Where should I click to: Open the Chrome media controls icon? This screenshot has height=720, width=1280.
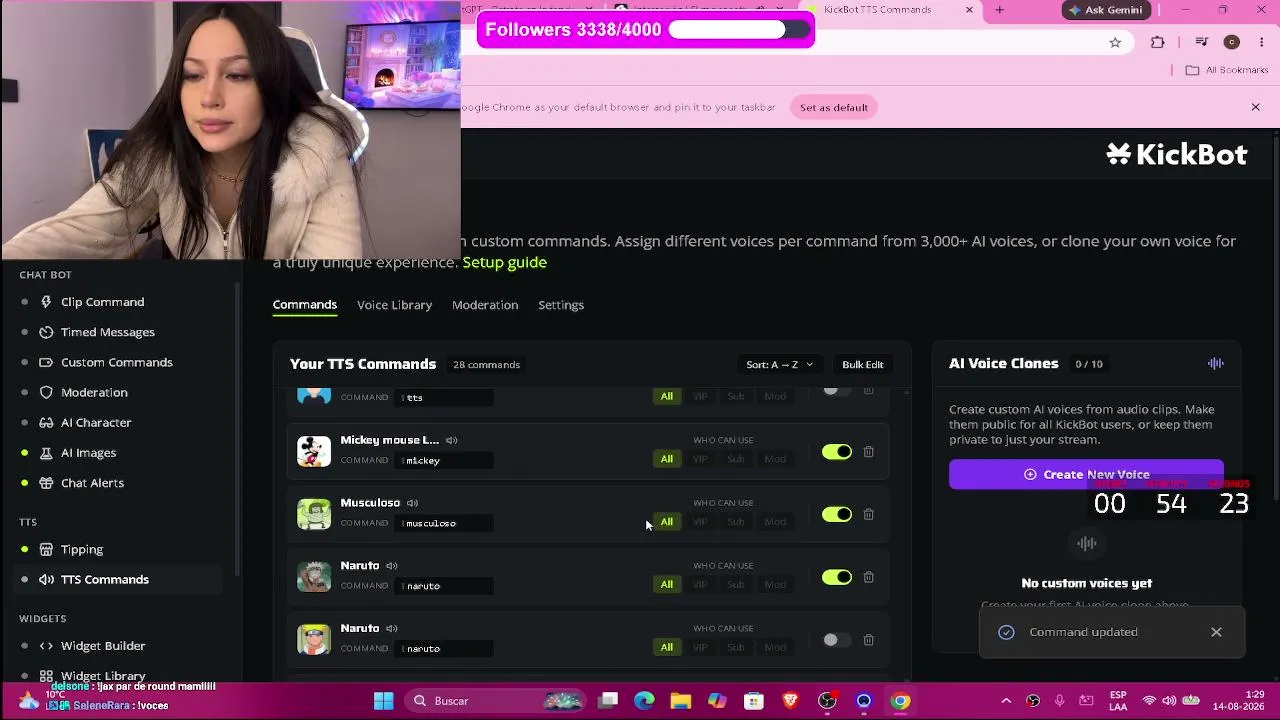coord(1202,42)
